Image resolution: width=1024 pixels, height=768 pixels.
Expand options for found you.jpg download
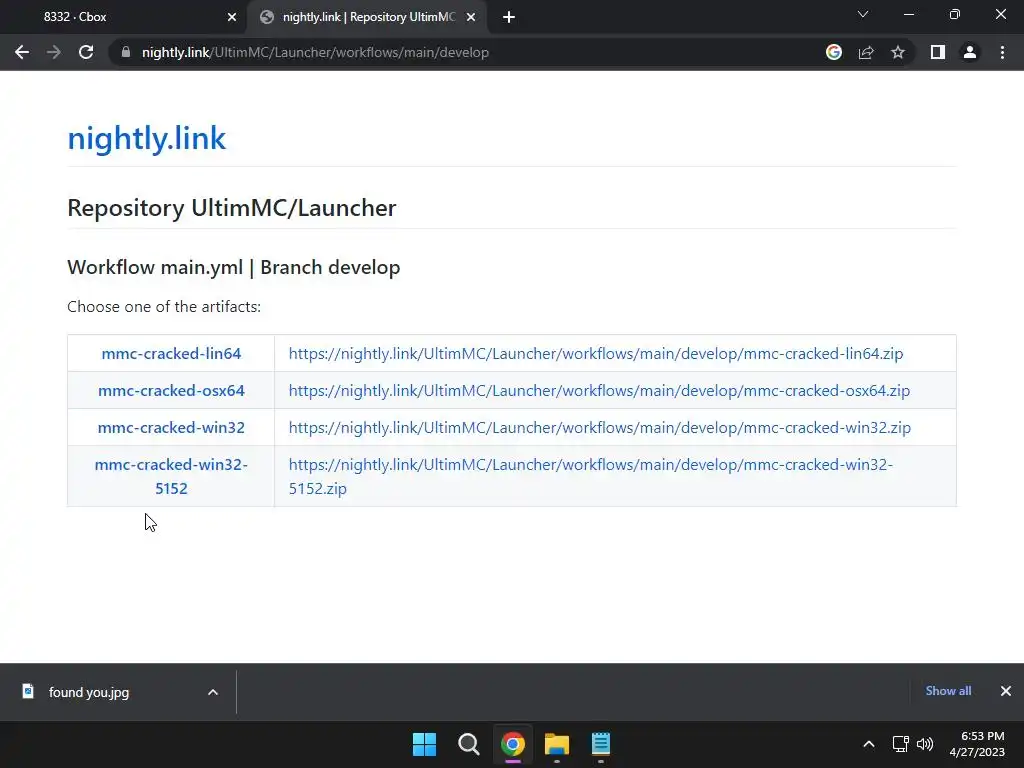tap(213, 692)
